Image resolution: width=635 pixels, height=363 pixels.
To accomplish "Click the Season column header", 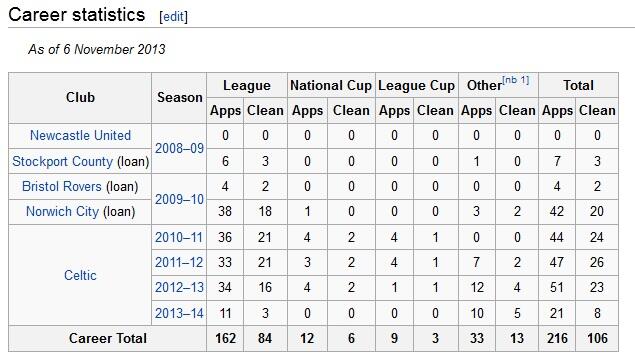I will point(179,98).
